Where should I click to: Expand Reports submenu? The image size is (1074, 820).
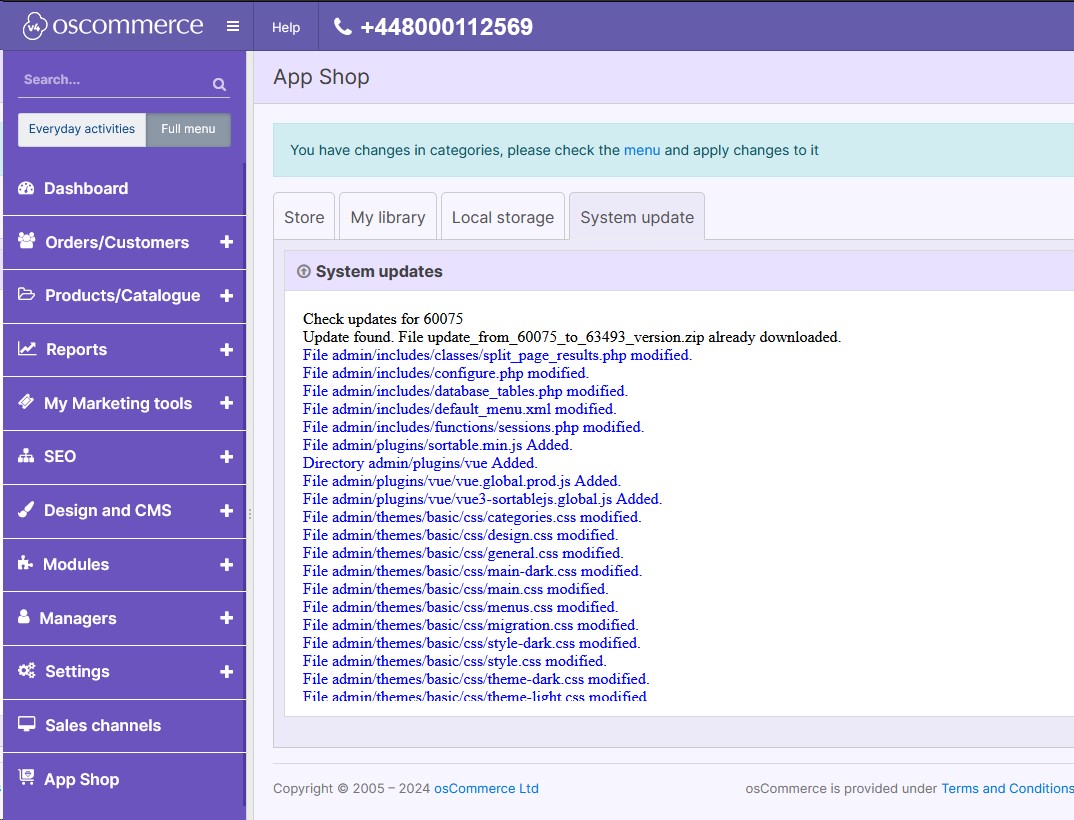pyautogui.click(x=227, y=349)
